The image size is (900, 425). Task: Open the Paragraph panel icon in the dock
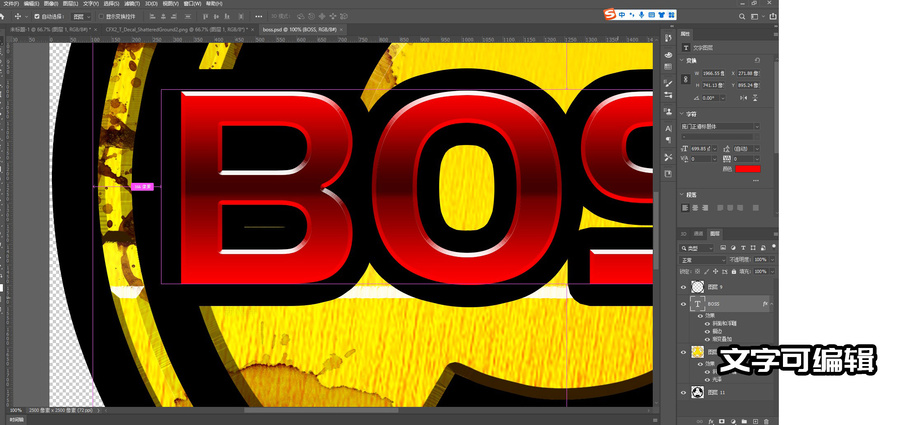[668, 140]
